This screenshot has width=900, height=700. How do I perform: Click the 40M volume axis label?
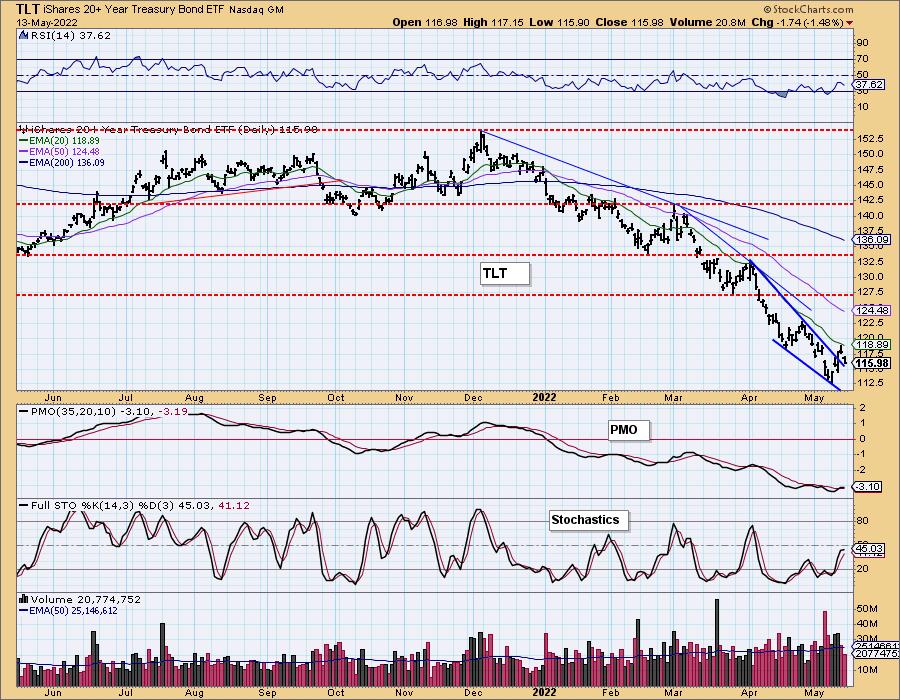click(867, 624)
